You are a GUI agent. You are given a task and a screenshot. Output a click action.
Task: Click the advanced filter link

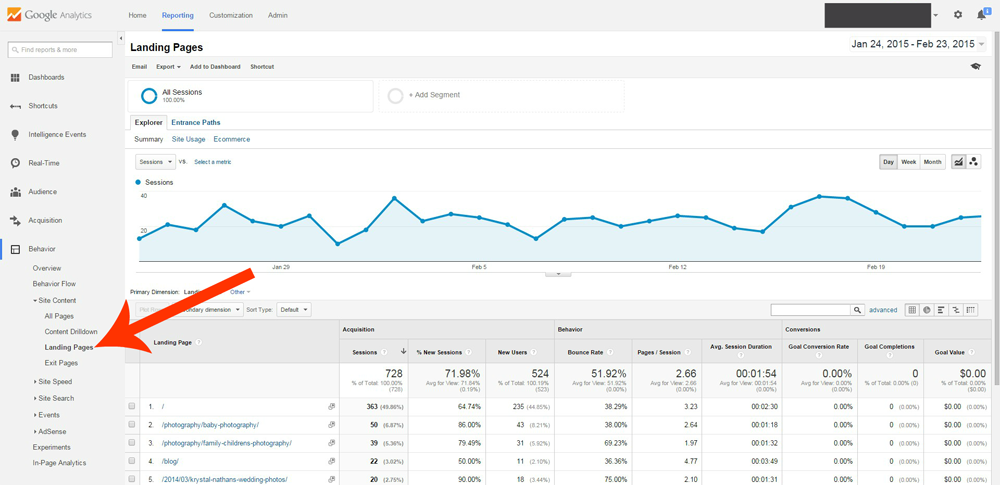[x=883, y=310]
